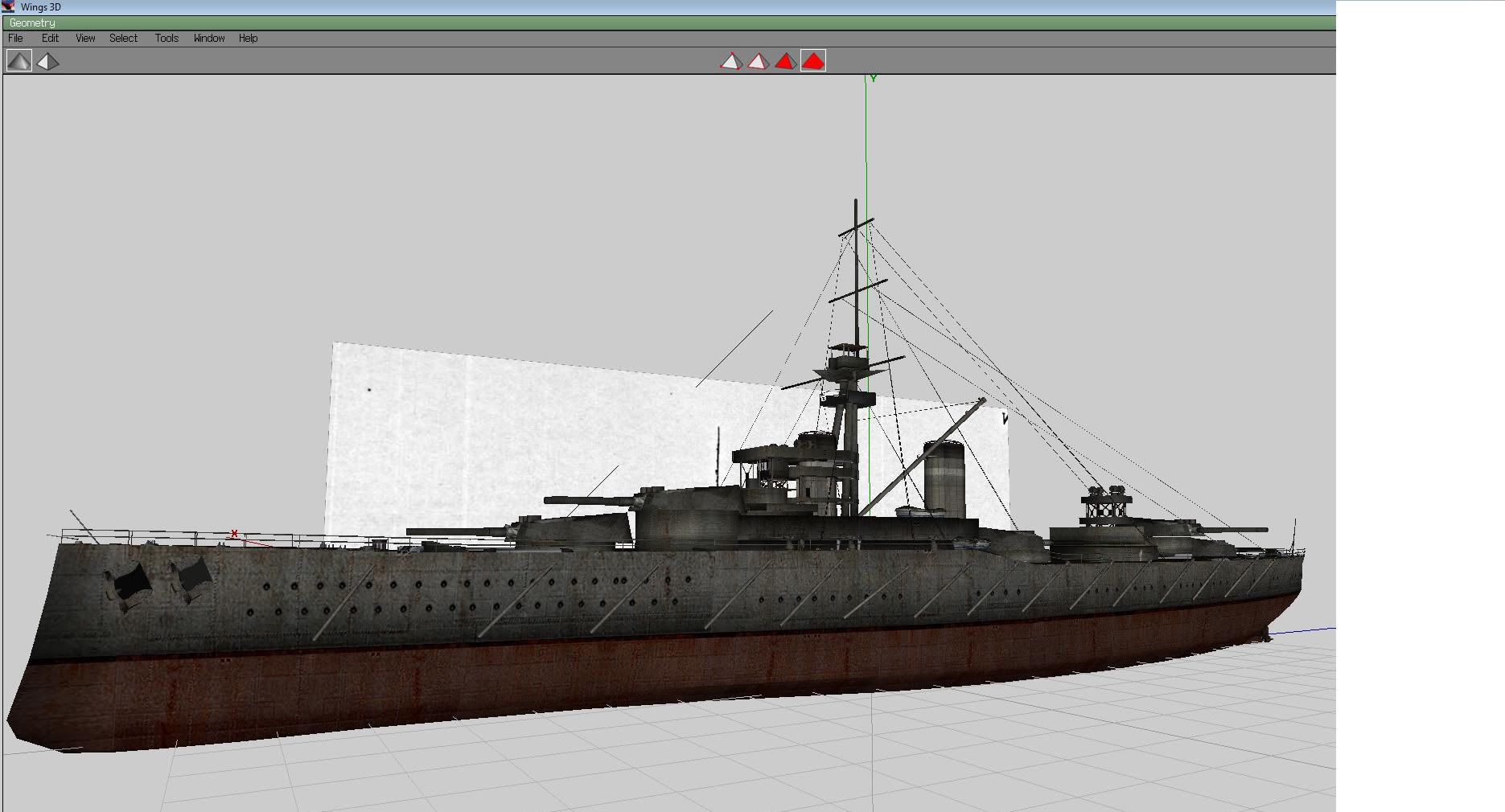
Task: Switch to vertex selection mode
Action: (730, 61)
